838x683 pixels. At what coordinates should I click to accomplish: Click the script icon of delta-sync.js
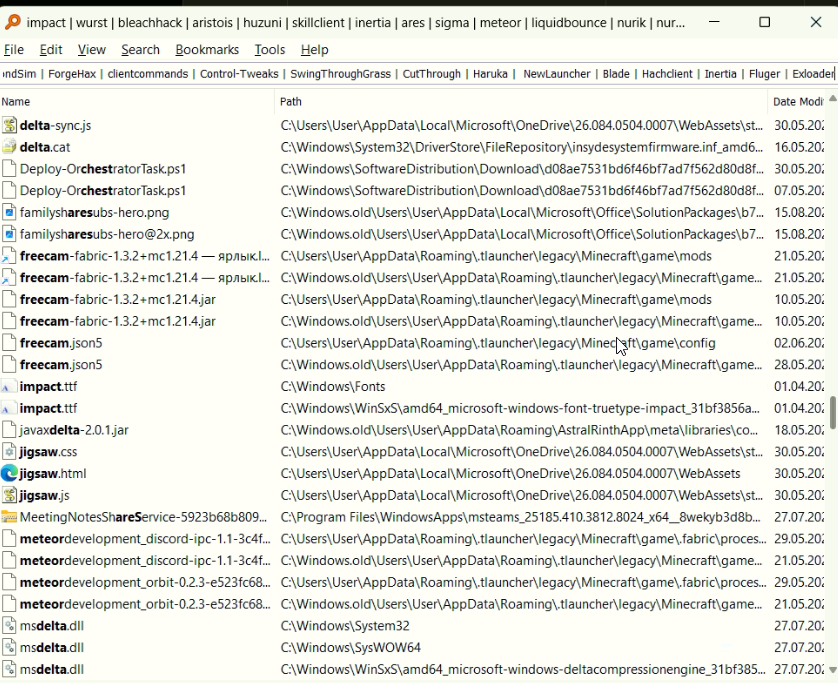coord(9,125)
